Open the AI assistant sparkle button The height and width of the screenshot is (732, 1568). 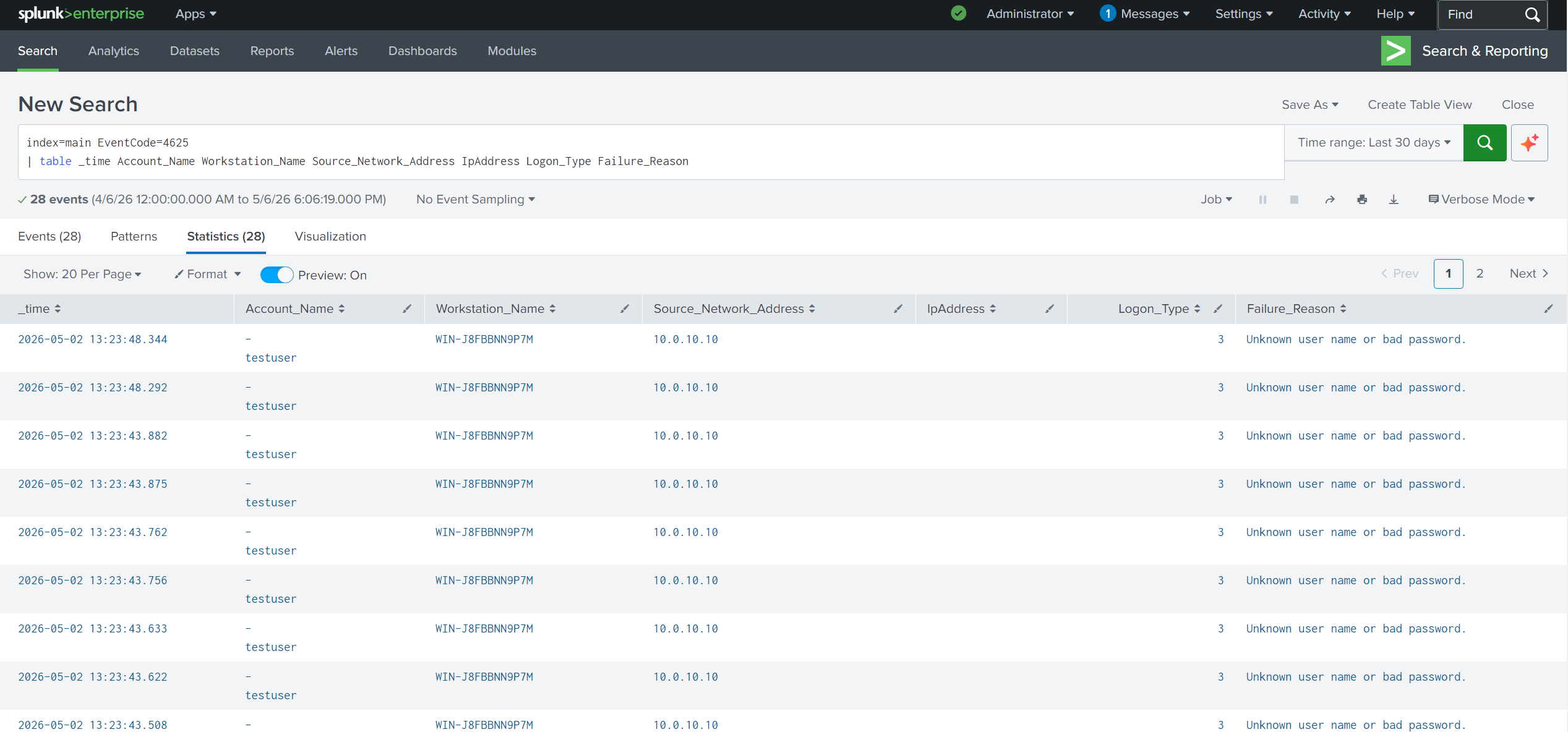[x=1529, y=143]
